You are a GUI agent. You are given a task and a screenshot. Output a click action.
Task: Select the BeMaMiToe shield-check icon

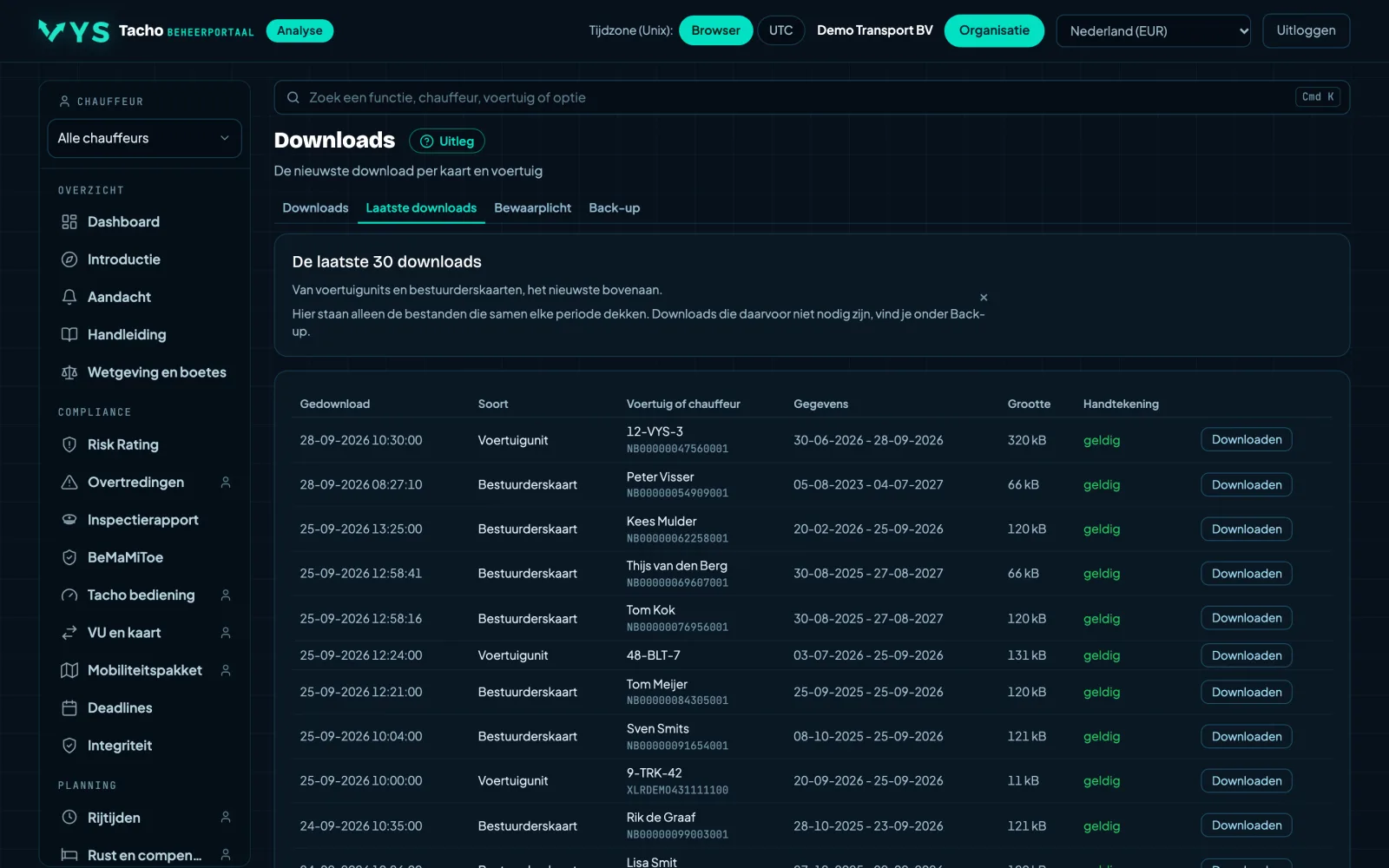pos(69,557)
